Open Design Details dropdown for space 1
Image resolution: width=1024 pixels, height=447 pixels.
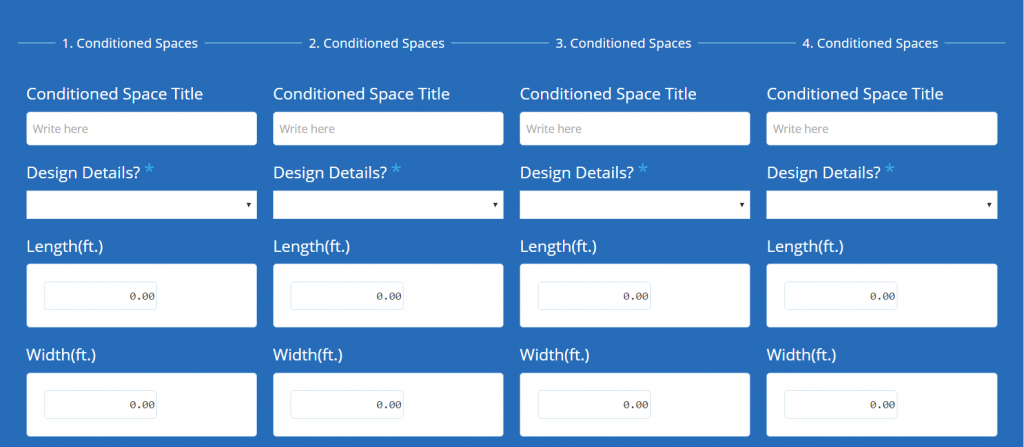(141, 205)
